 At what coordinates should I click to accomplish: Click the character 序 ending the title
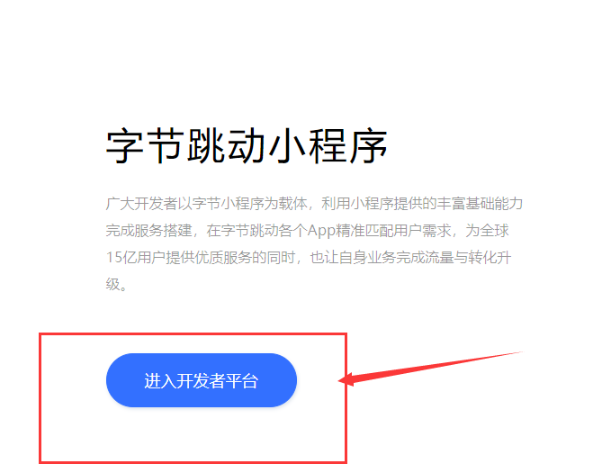[x=368, y=146]
